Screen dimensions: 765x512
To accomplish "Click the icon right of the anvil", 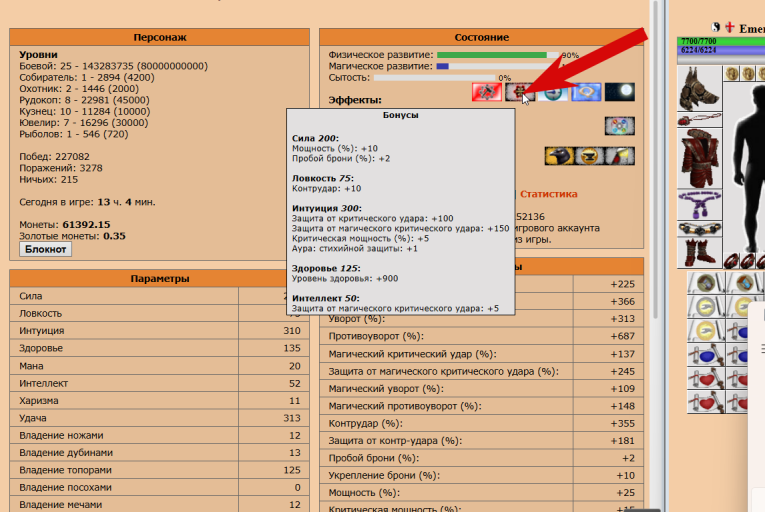I will point(620,156).
